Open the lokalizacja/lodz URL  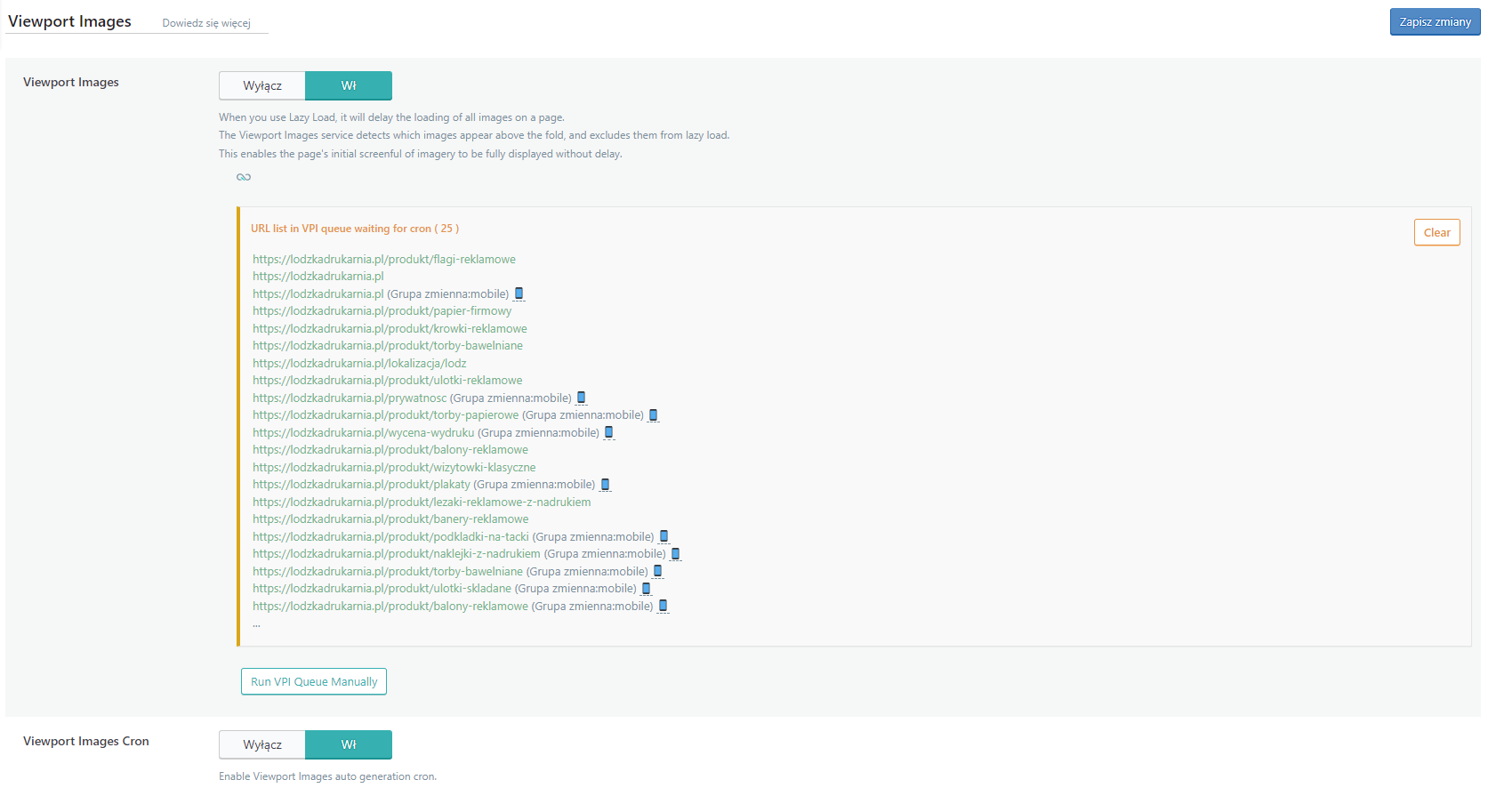pyautogui.click(x=359, y=363)
